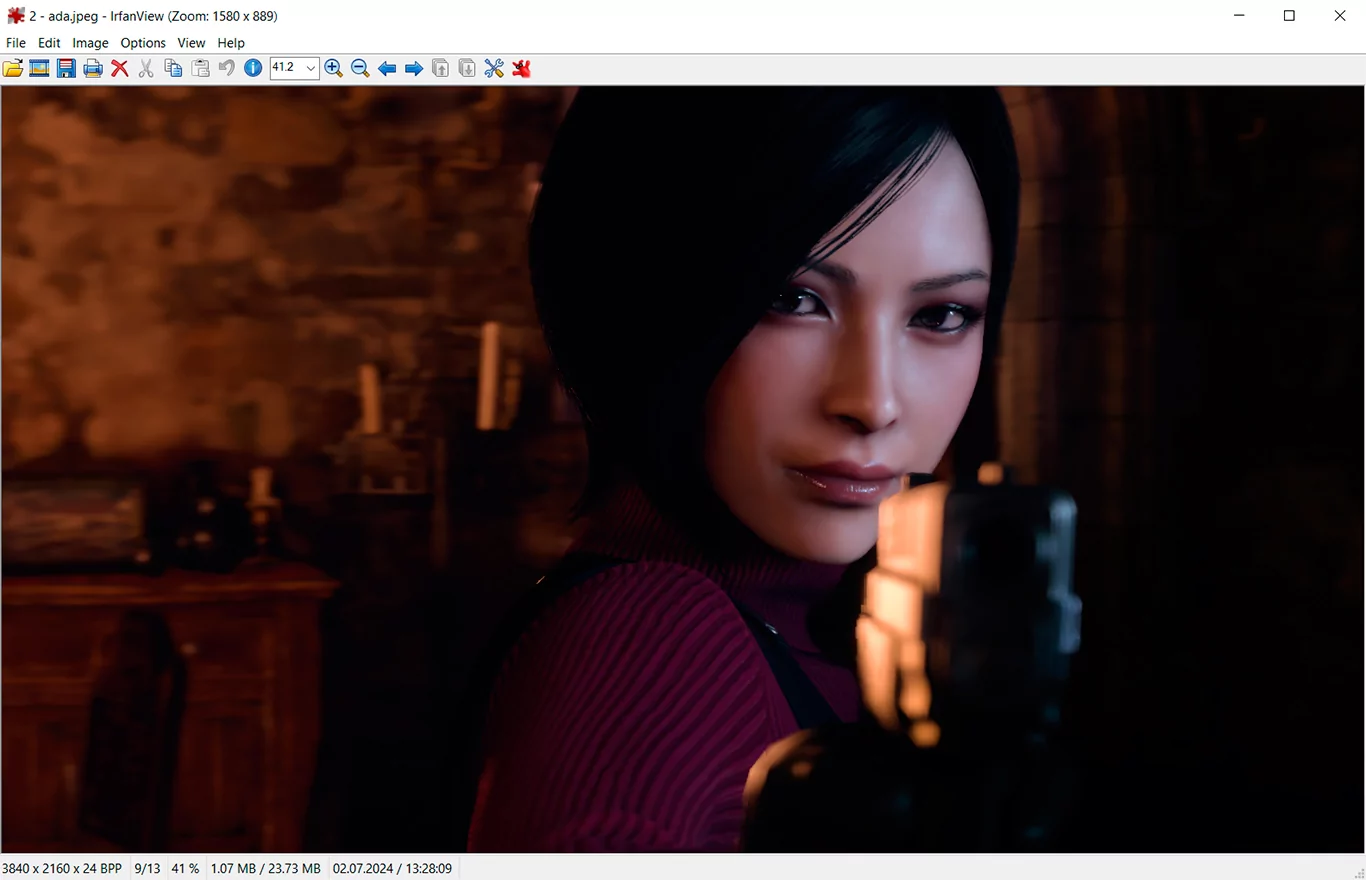Click the Save floppy disk icon

click(x=67, y=68)
